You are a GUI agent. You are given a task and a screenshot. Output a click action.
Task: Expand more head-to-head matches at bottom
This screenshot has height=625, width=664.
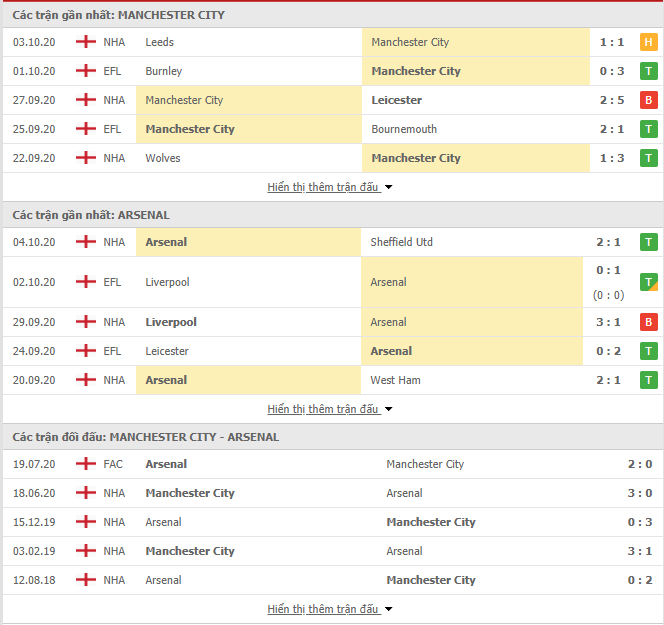329,609
